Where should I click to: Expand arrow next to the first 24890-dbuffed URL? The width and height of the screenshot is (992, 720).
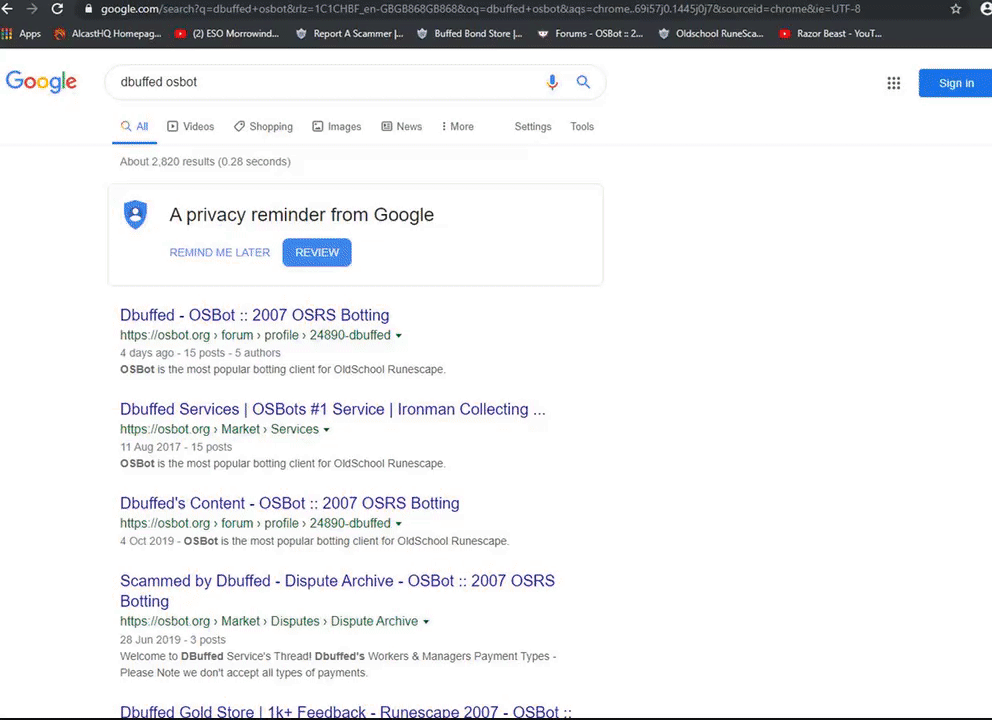[399, 336]
